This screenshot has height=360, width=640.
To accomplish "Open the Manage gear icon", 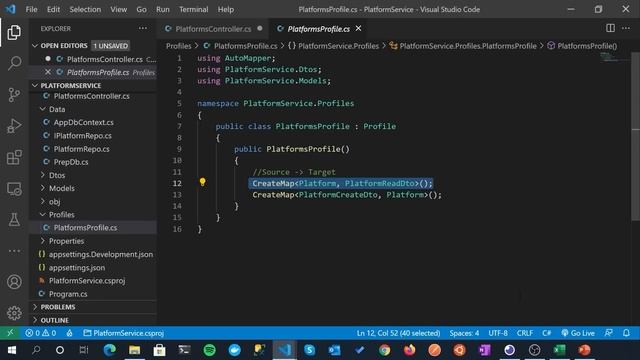I will pyautogui.click(x=14, y=313).
